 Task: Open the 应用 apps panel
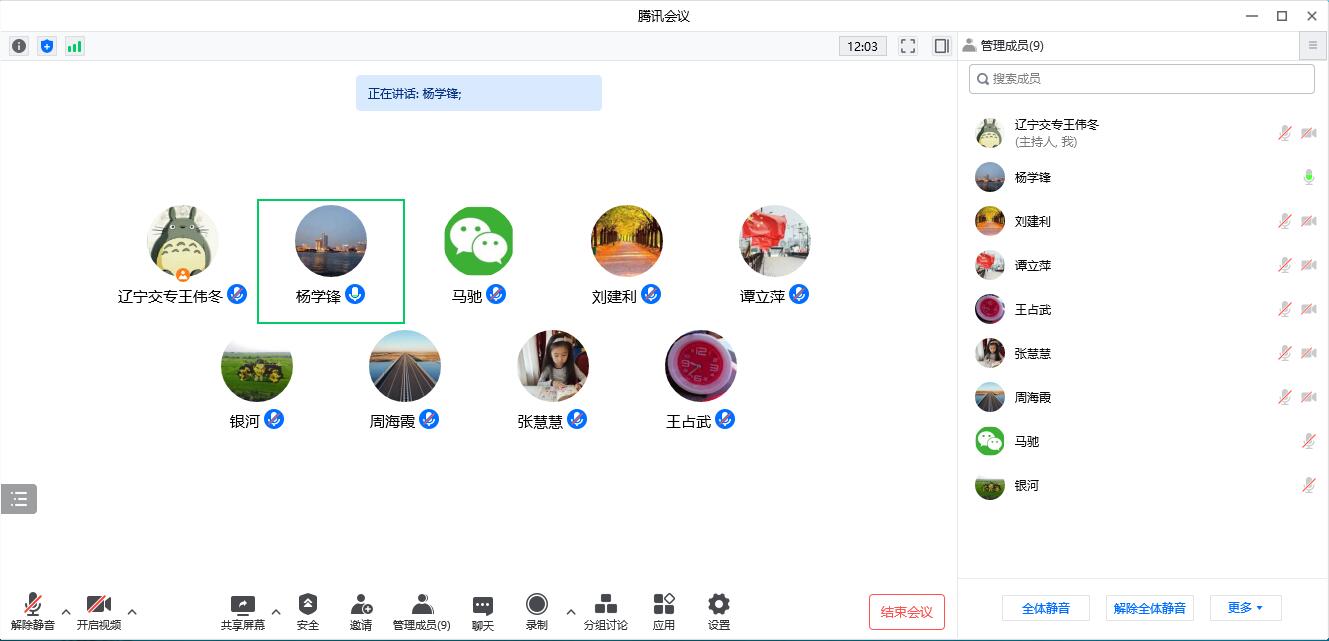(664, 612)
